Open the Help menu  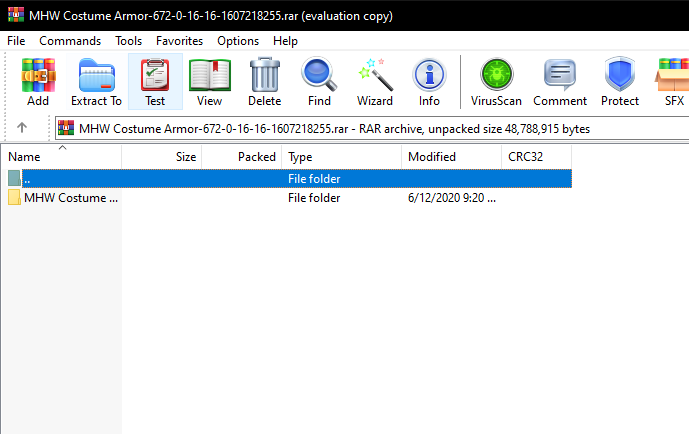(285, 41)
